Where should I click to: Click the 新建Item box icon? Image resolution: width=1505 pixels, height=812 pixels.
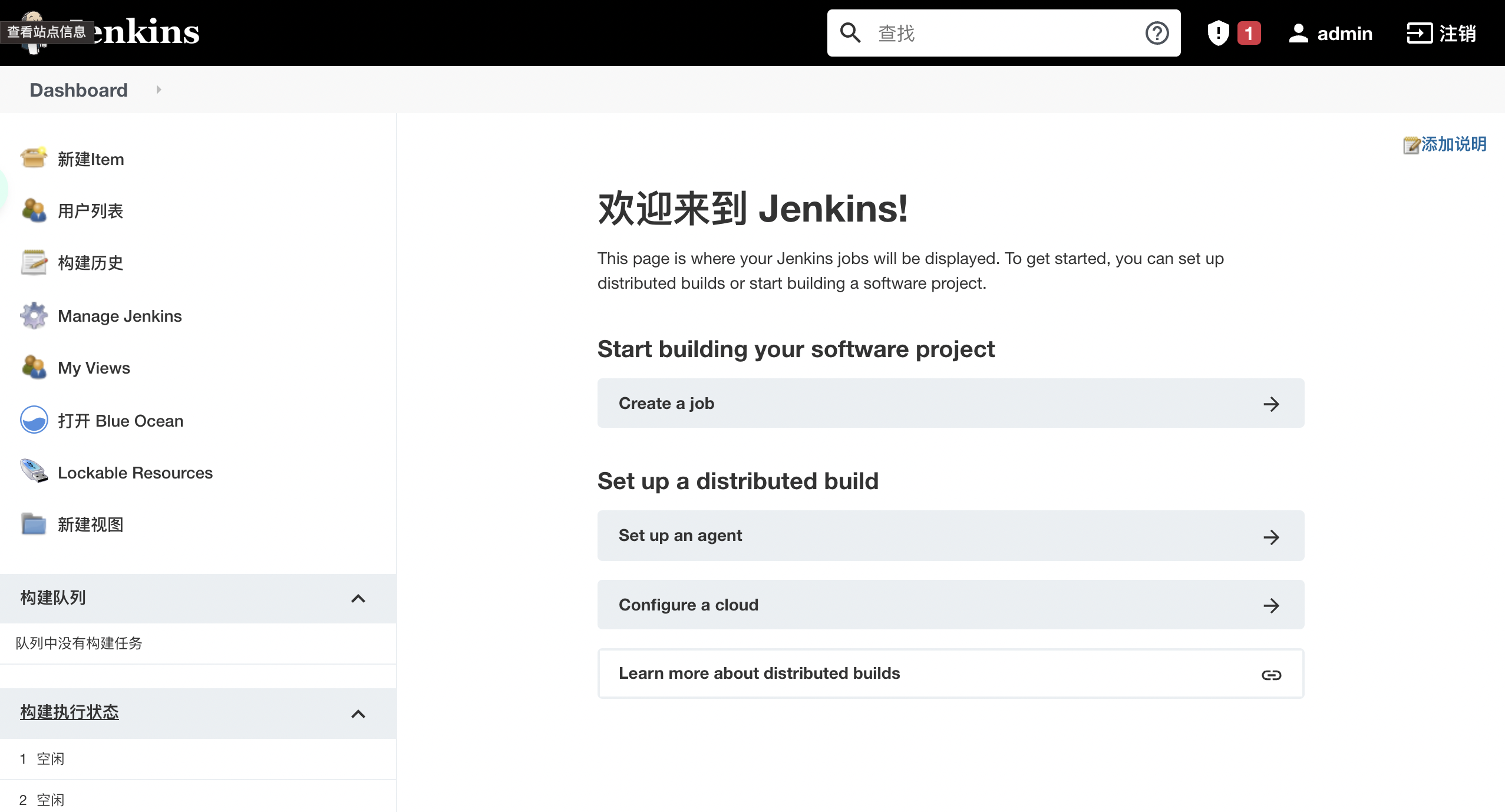[34, 158]
